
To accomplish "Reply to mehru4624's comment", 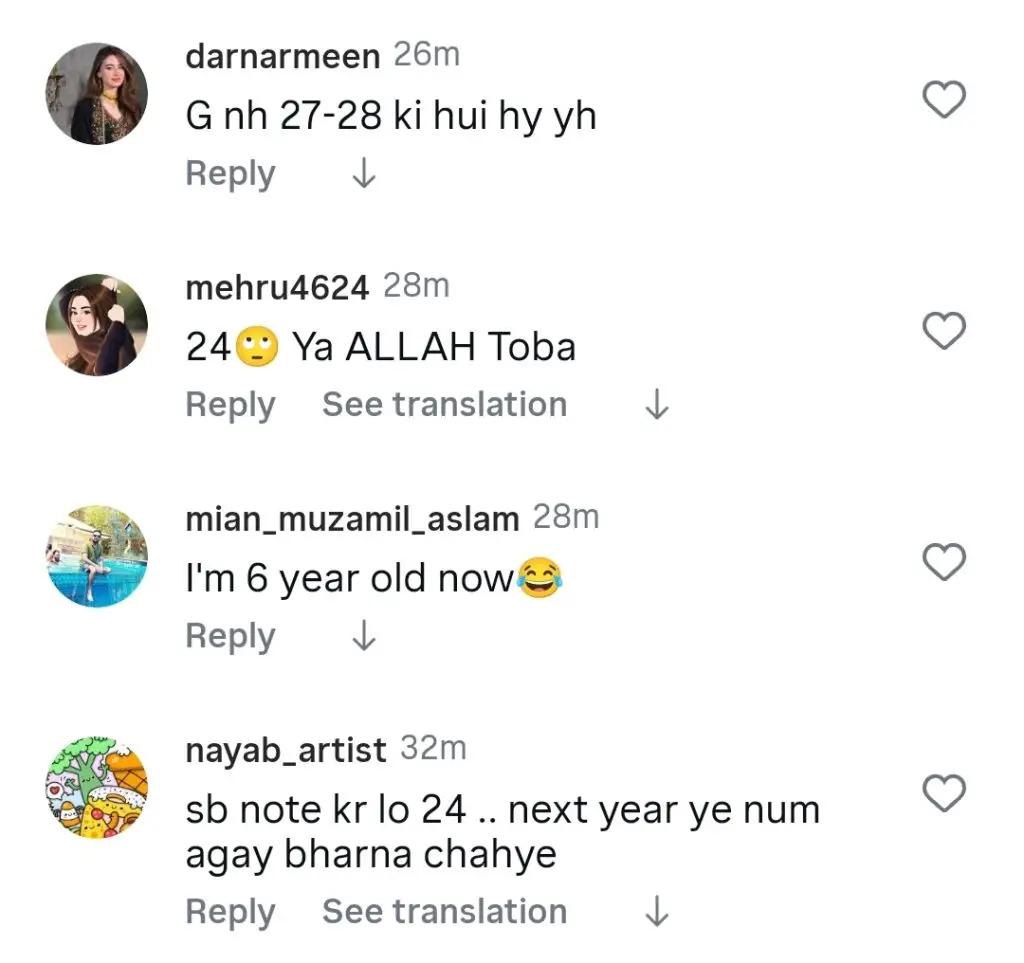I will (230, 405).
